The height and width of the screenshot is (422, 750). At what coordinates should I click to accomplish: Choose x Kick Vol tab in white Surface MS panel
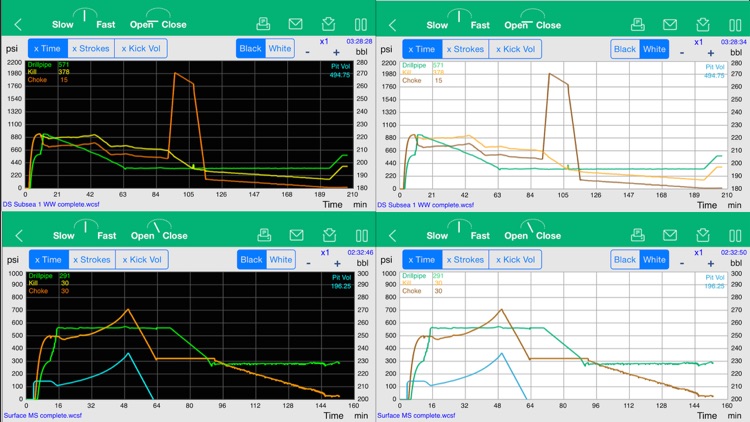[x=516, y=259]
